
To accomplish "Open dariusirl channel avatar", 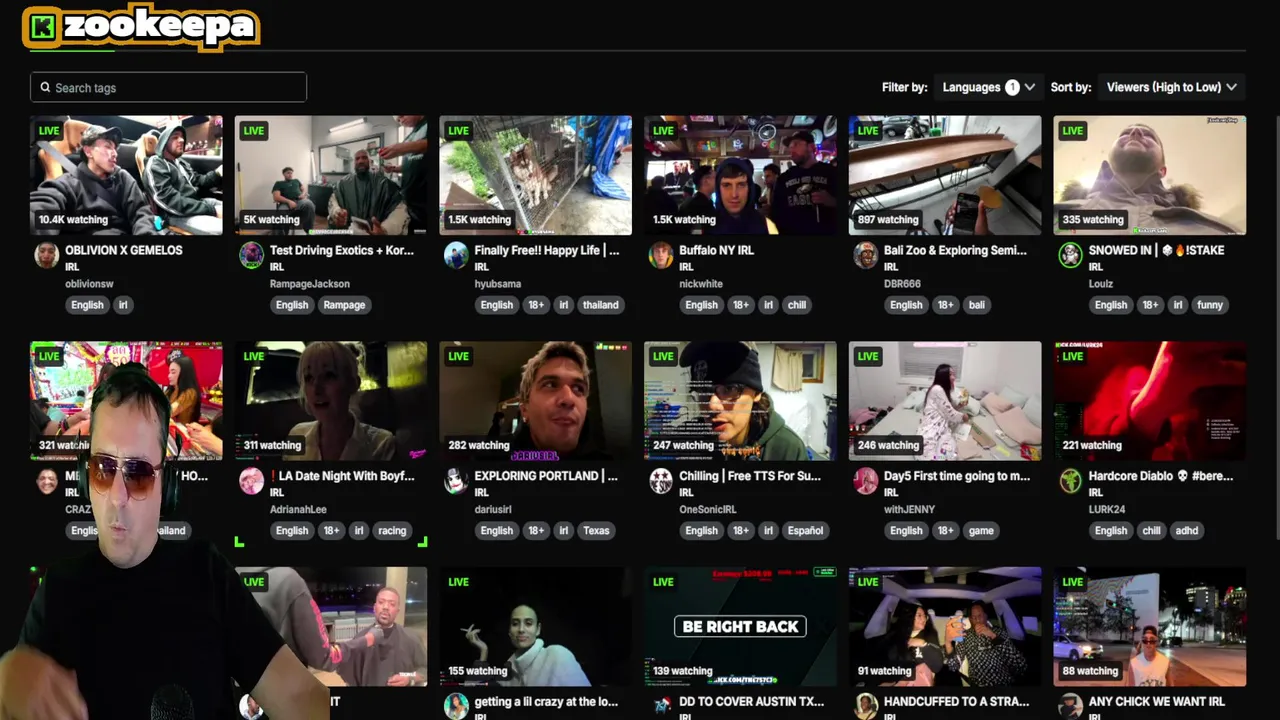I will (456, 481).
